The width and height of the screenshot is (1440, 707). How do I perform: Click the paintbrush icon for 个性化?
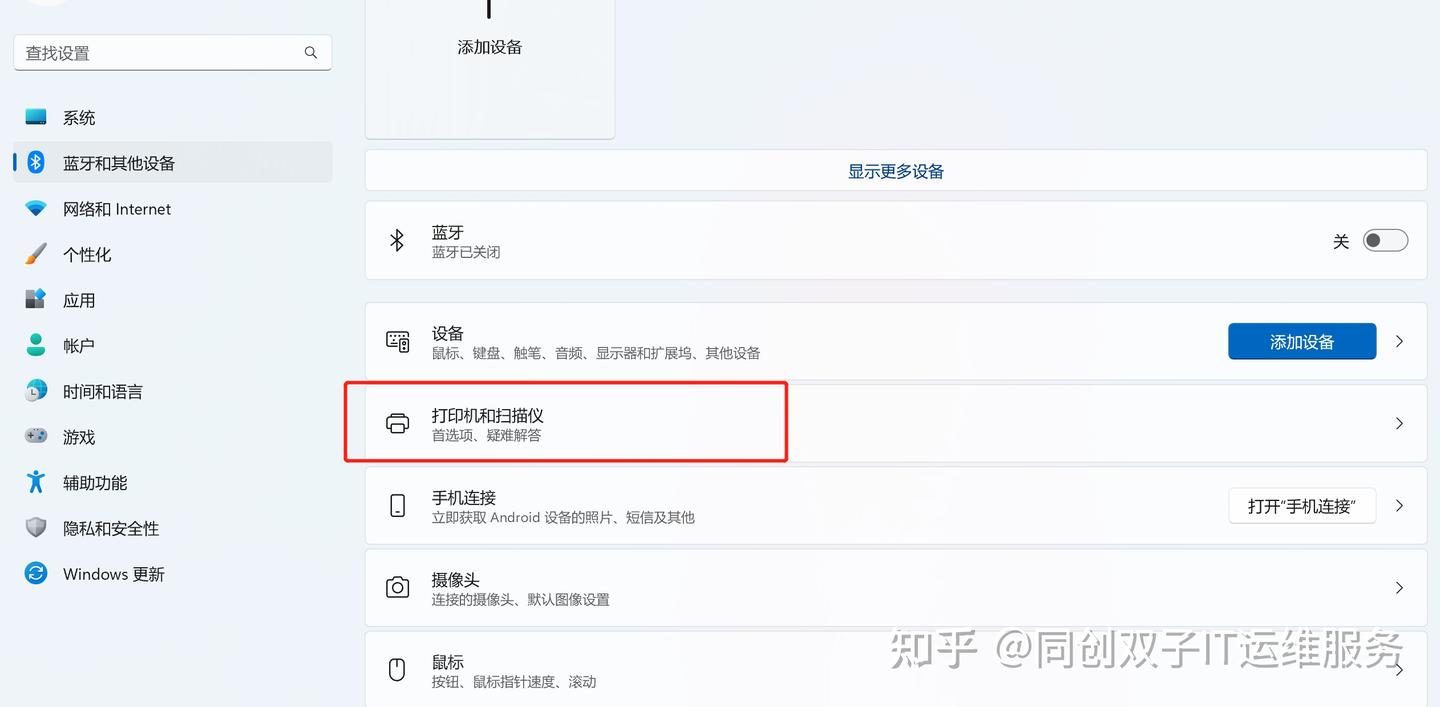pyautogui.click(x=36, y=254)
